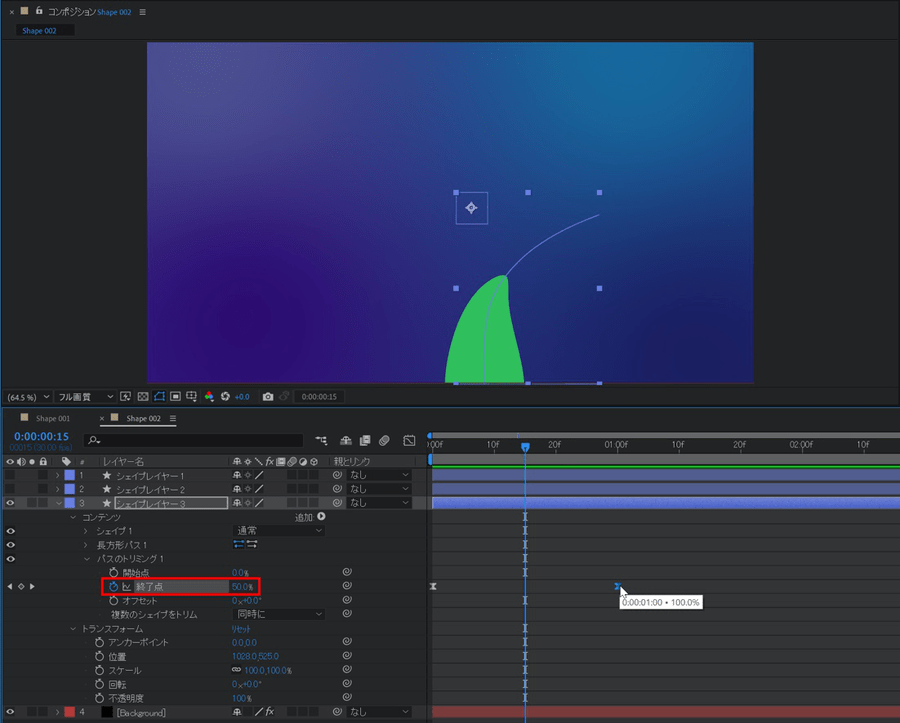Expand the シェイプ 1 group
Image resolution: width=900 pixels, height=723 pixels.
[86, 531]
